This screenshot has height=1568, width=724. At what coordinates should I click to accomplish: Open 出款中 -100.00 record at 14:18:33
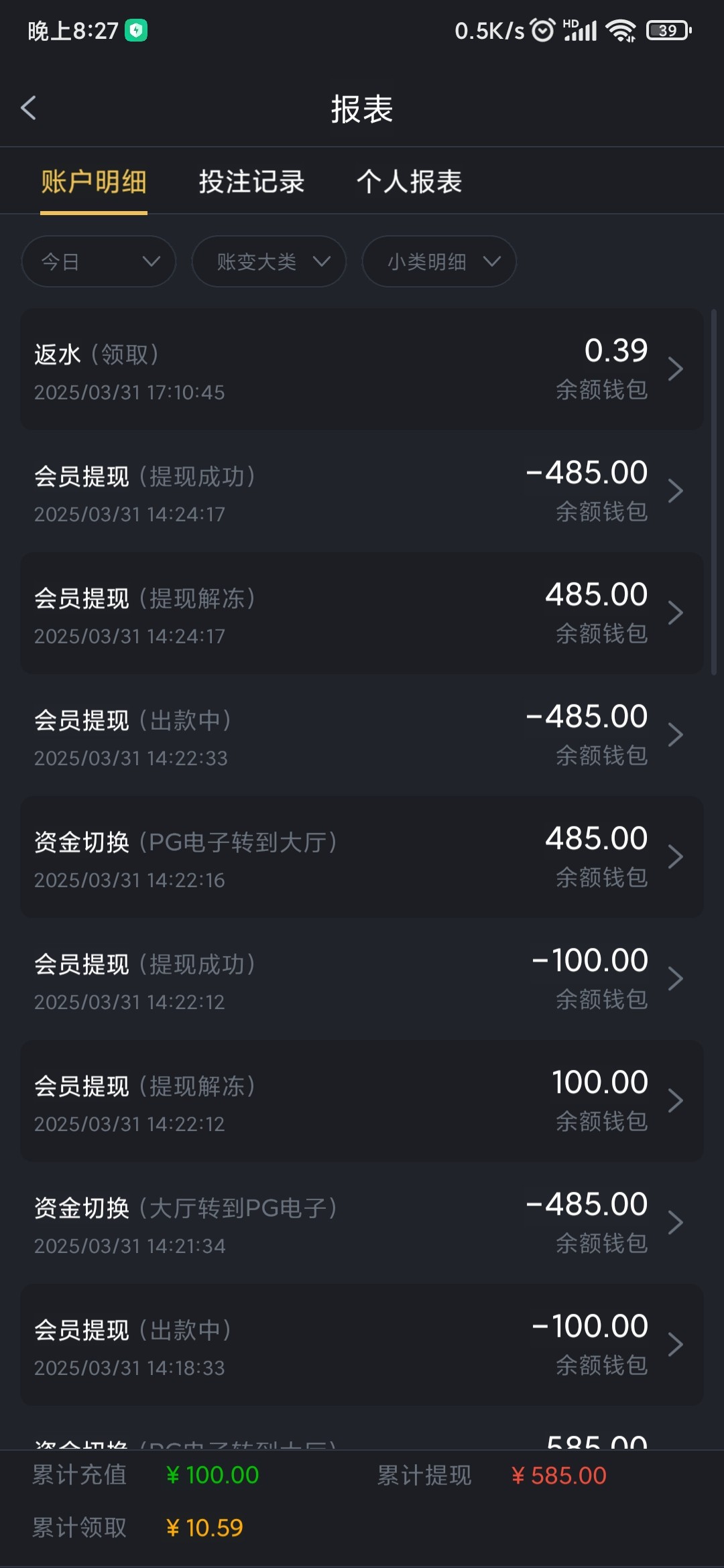click(362, 1345)
